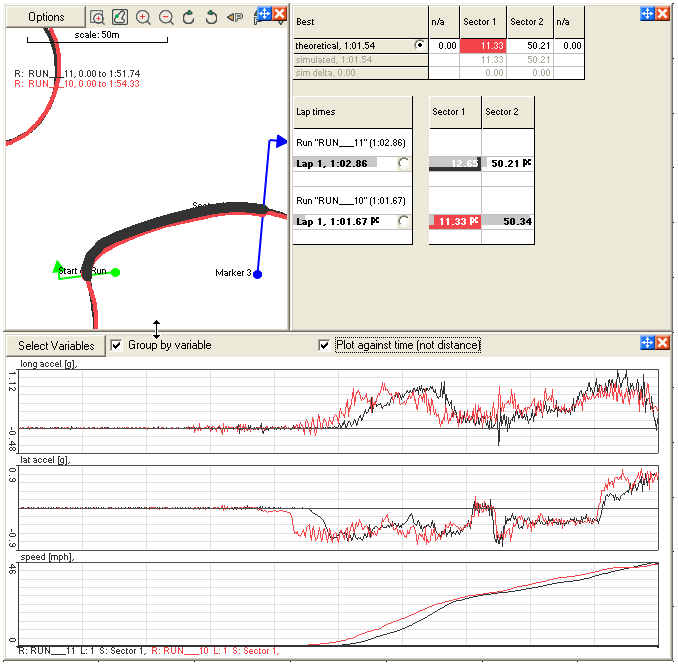Click the blue Marker 3 dot on map

pos(257,274)
